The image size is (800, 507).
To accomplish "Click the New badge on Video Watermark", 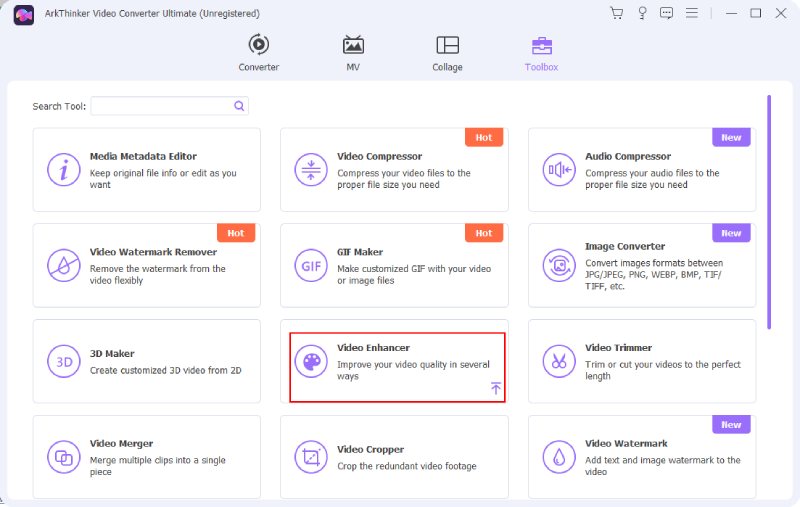I will click(x=731, y=425).
